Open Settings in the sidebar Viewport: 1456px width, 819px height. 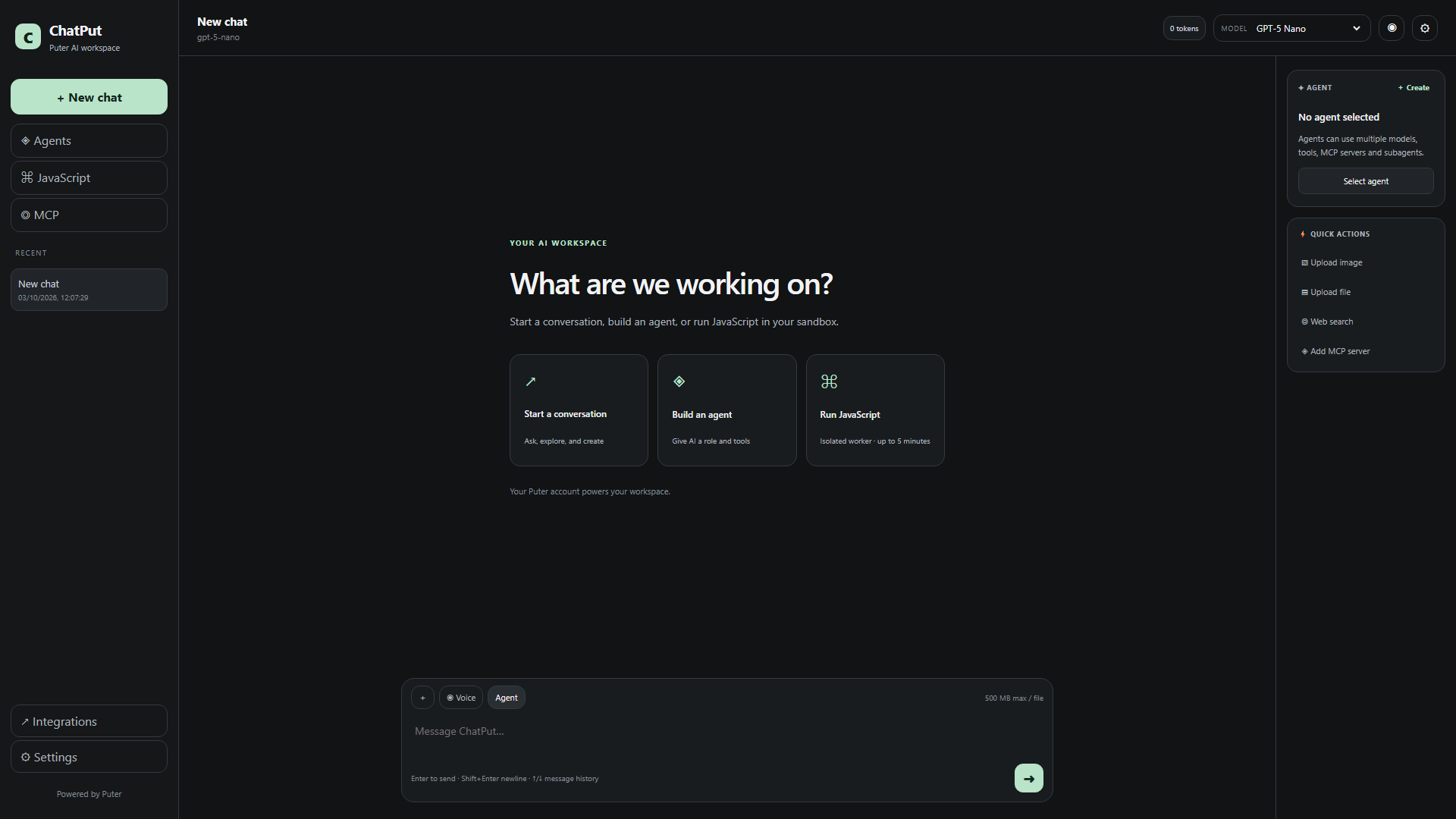[89, 757]
